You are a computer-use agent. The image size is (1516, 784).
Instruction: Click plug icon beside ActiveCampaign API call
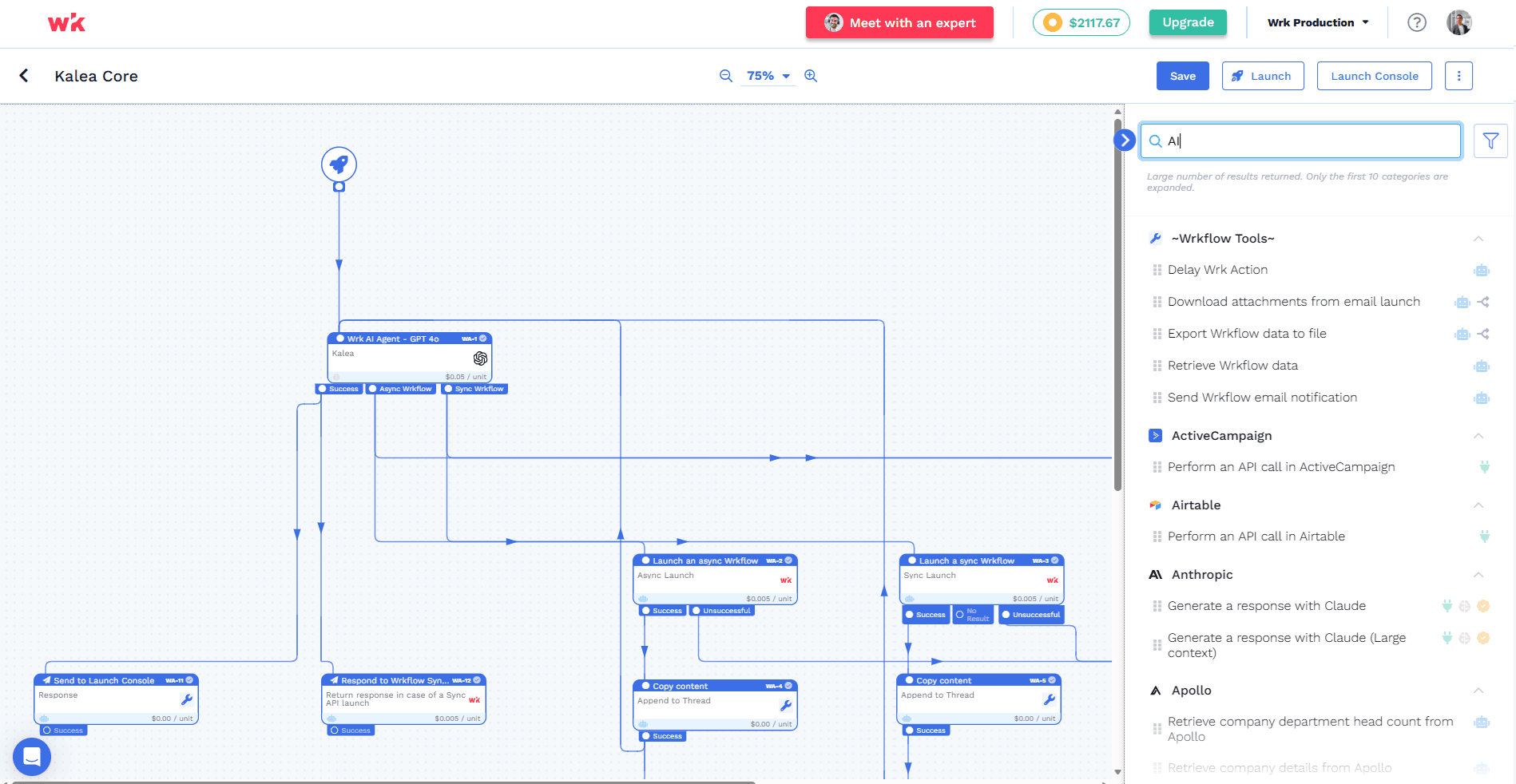1484,467
